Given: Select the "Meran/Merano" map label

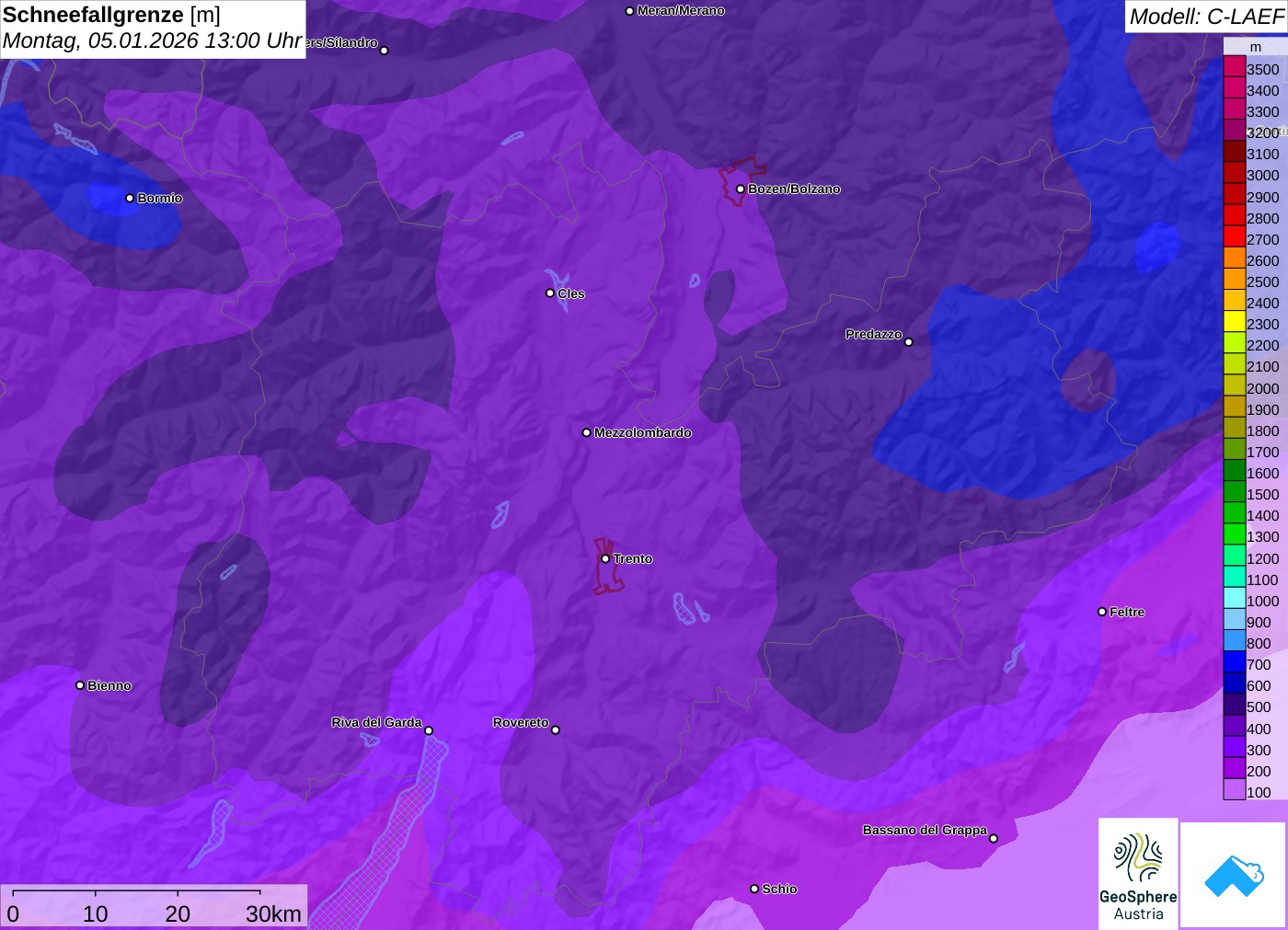Looking at the screenshot, I should tap(681, 10).
